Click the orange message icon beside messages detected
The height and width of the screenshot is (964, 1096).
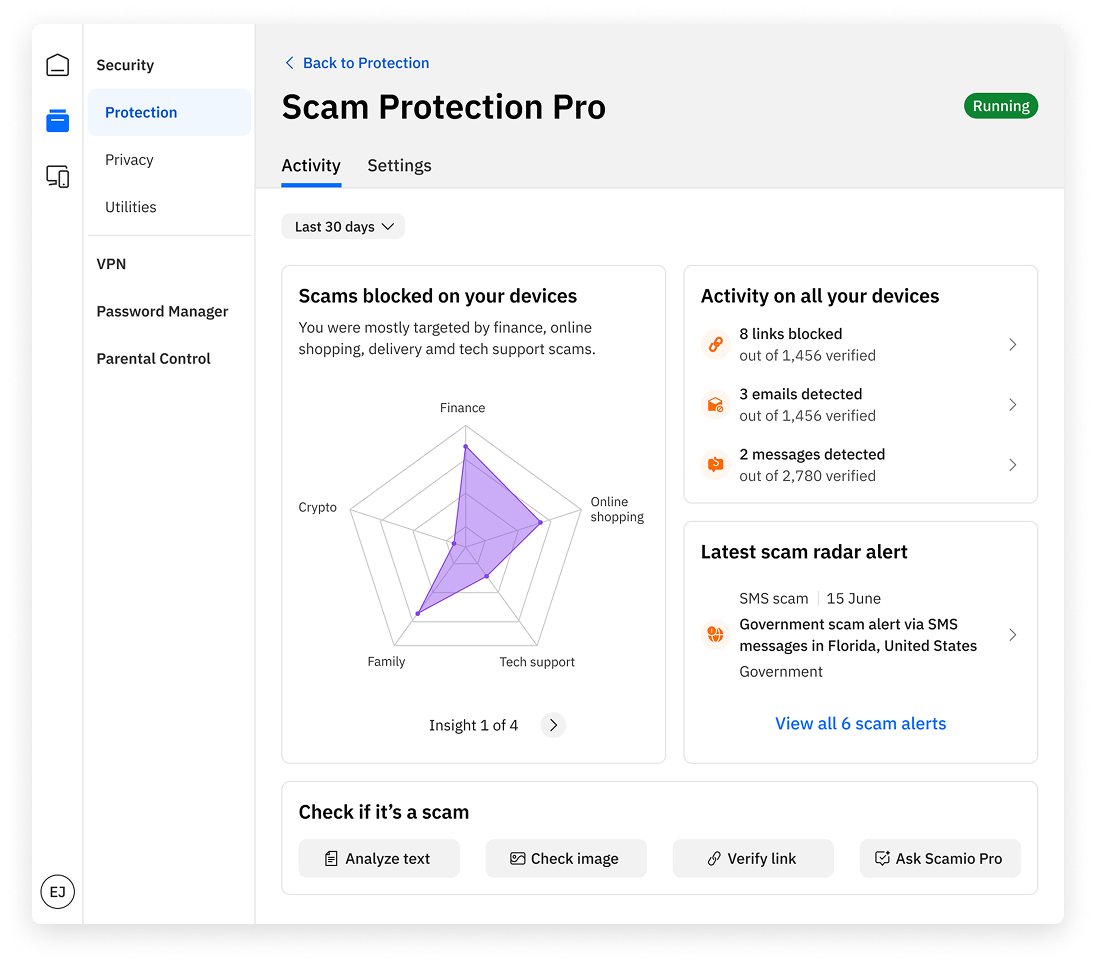[715, 464]
